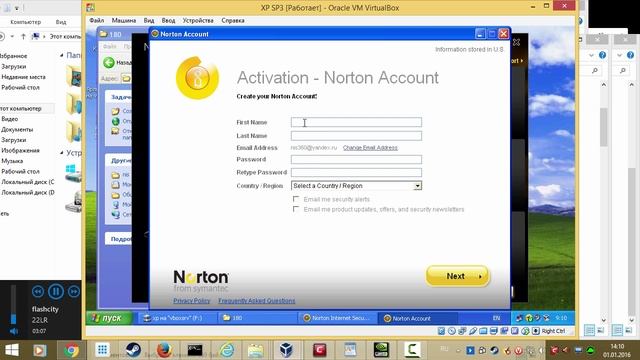Click VirtualBox optical disk status icon
640x360 pixels.
(x=452, y=331)
